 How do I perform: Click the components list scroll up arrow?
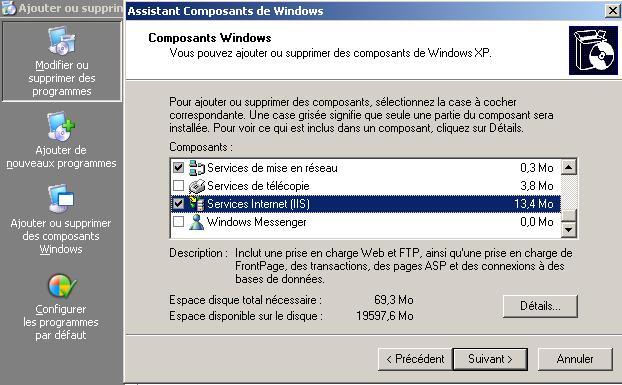[x=569, y=167]
